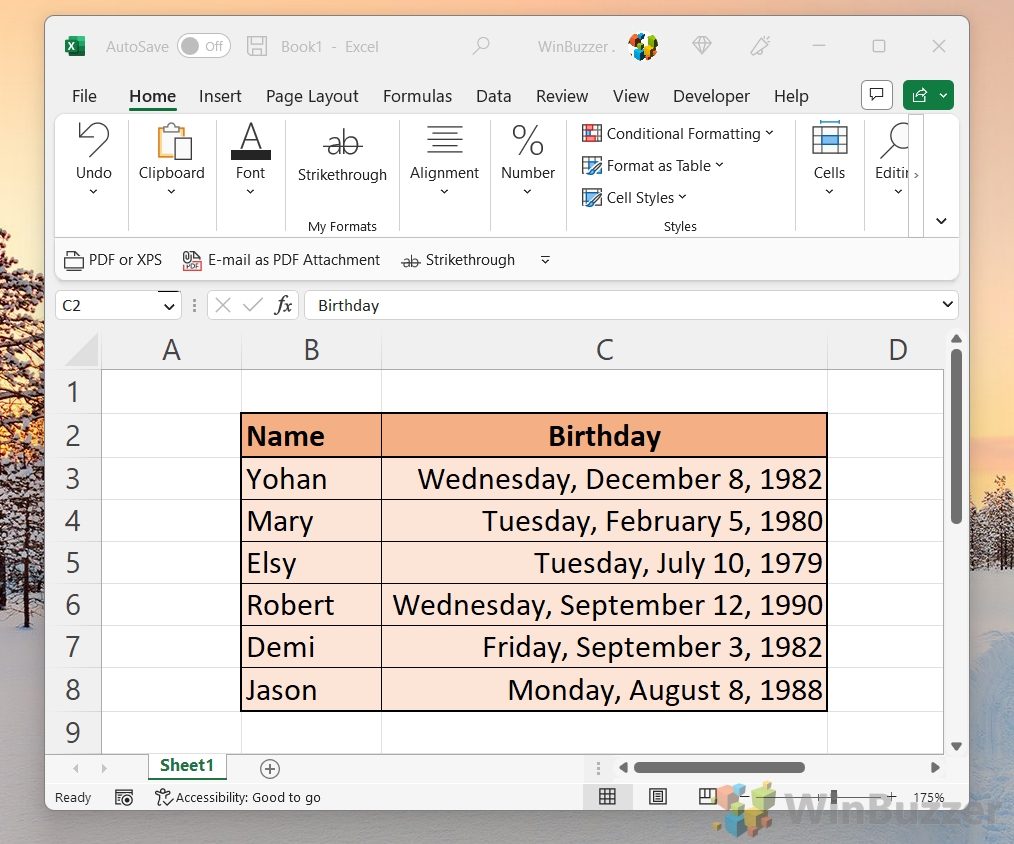Screen dimensions: 1014x844
Task: Open the Name Box dropdown
Action: 167,305
